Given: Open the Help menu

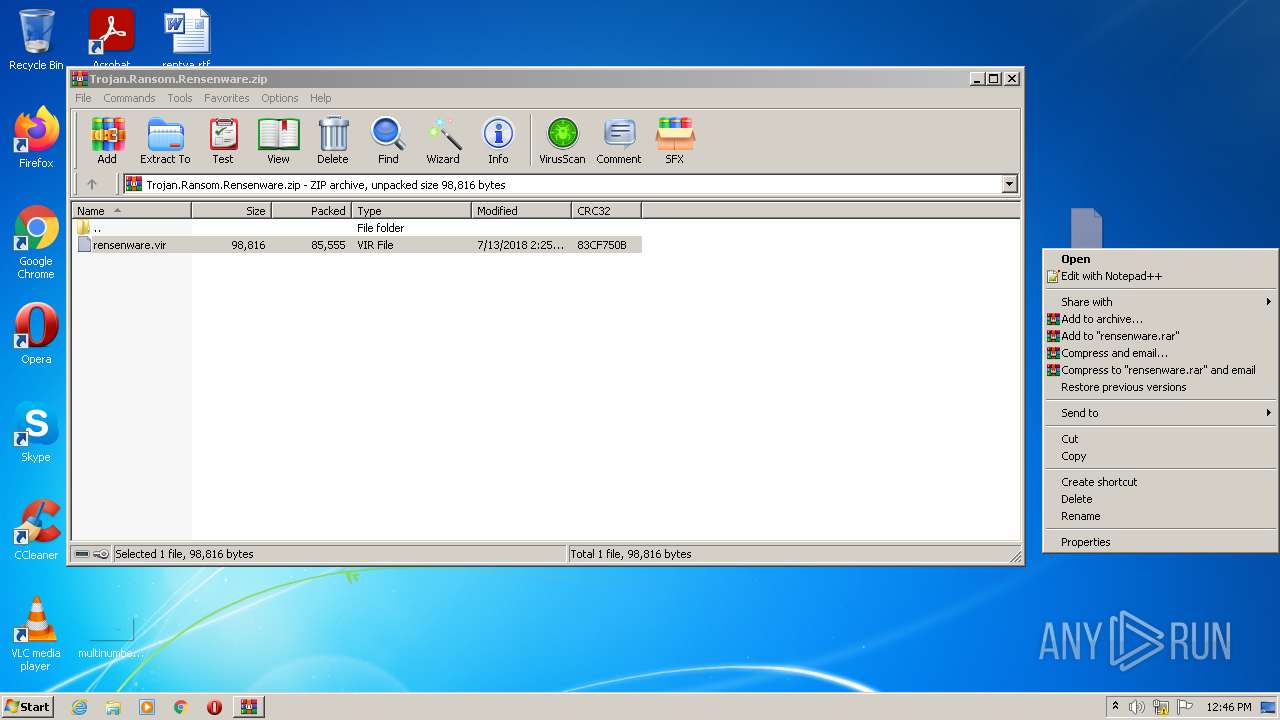Looking at the screenshot, I should [321, 98].
